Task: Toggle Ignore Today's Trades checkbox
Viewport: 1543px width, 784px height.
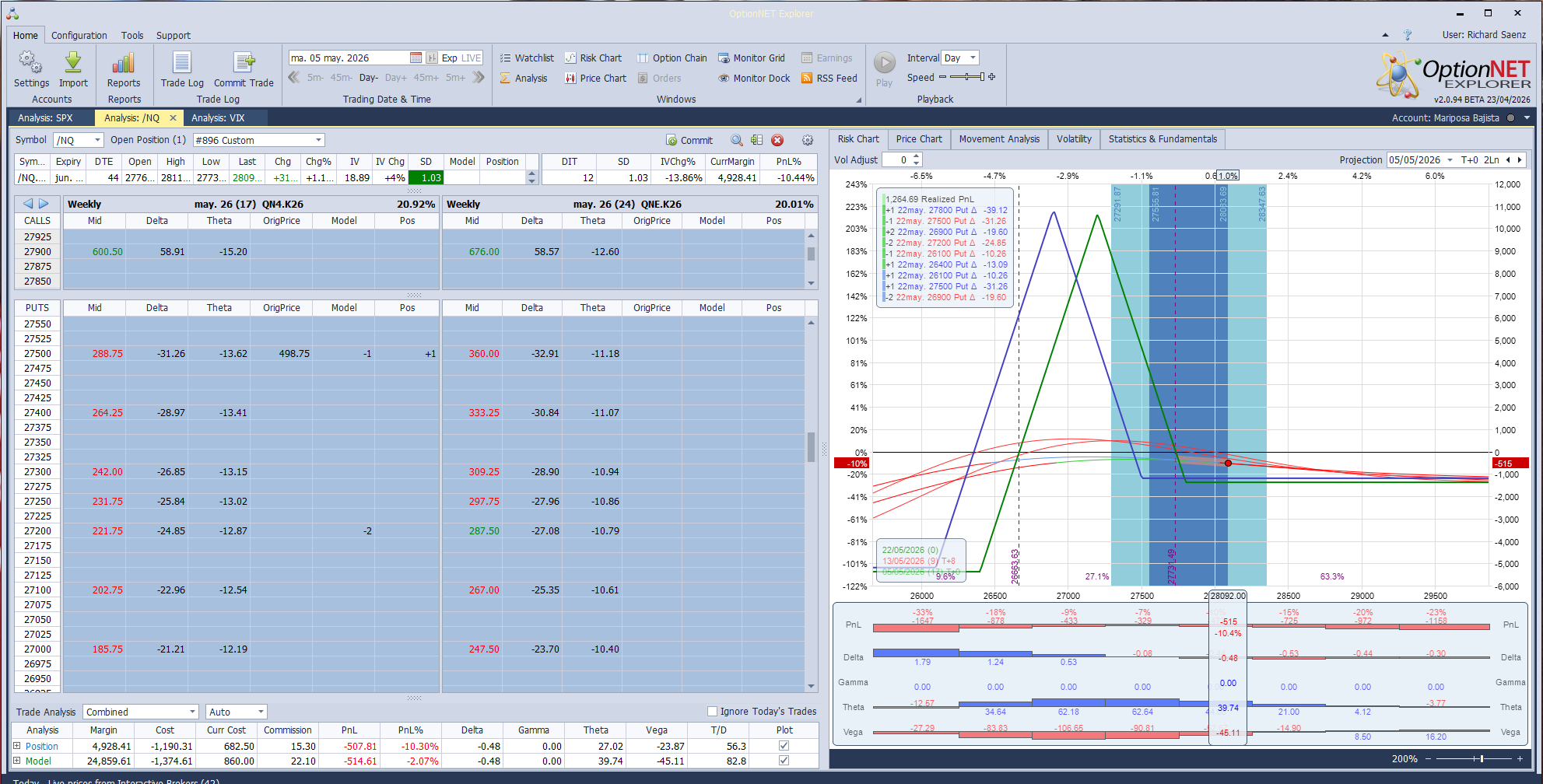Action: (x=712, y=711)
